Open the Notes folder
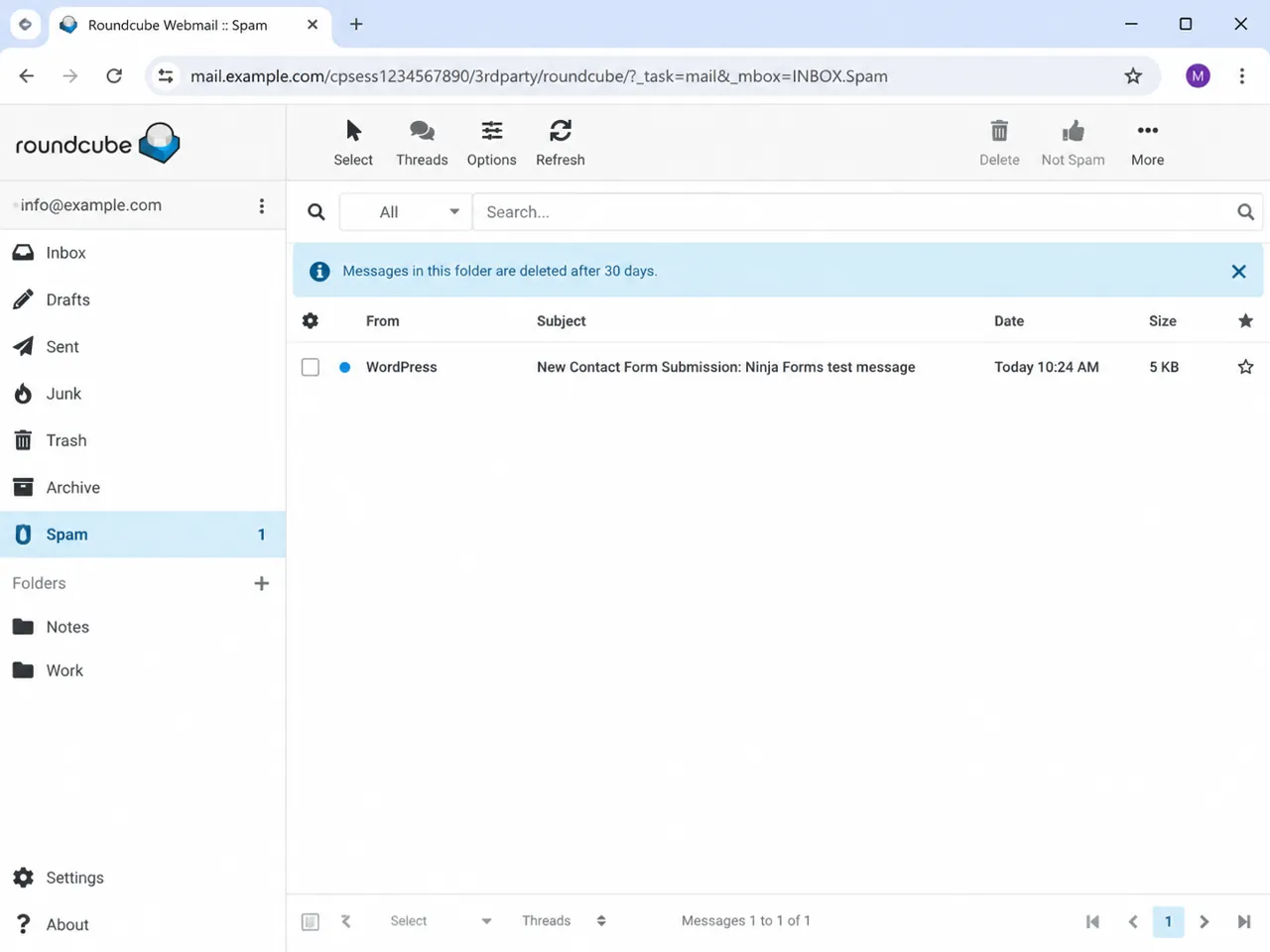This screenshot has height=952, width=1270. coord(143,627)
